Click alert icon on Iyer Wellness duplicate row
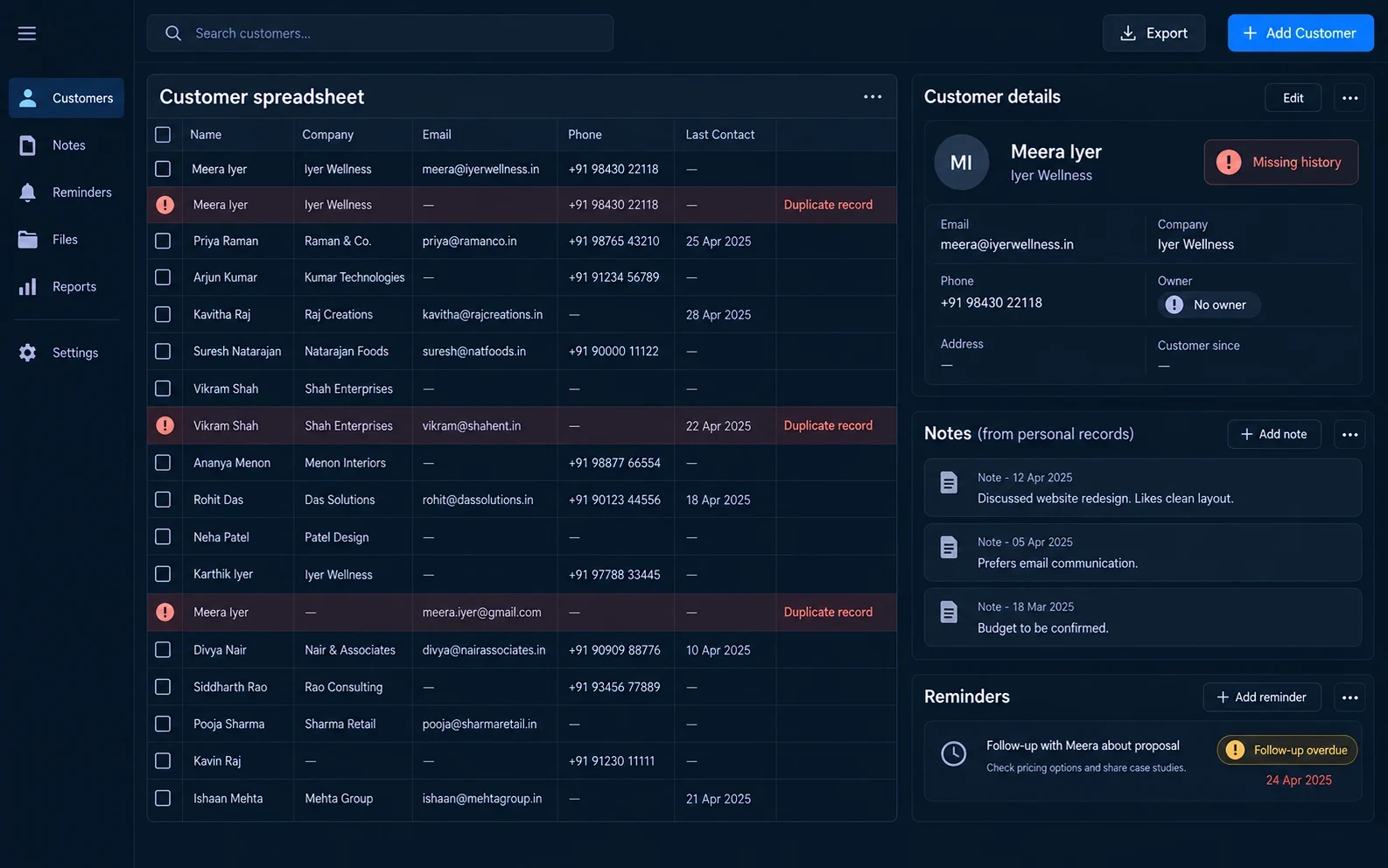This screenshot has width=1388, height=868. pos(165,205)
